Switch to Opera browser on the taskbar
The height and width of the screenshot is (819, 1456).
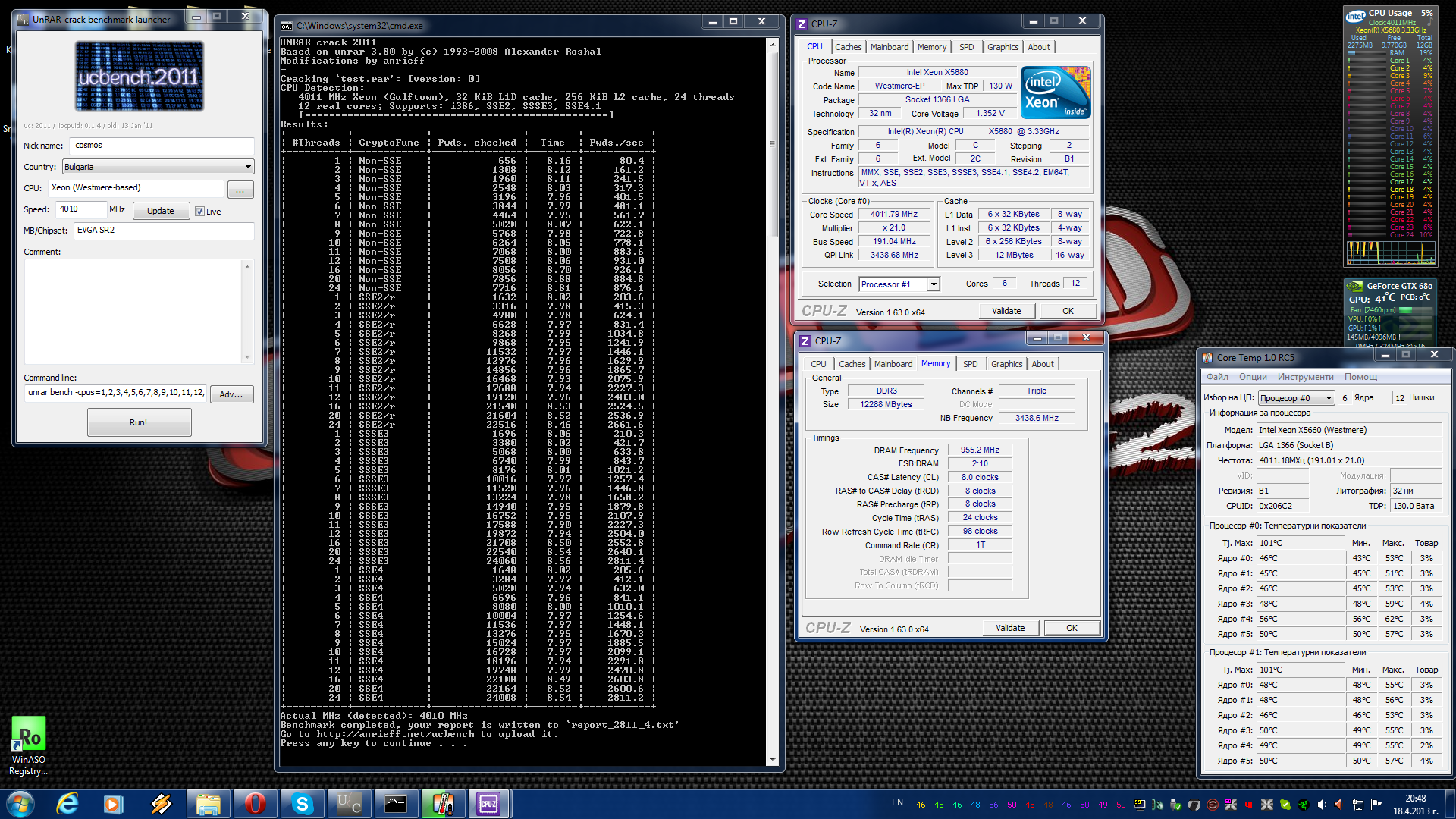(255, 804)
